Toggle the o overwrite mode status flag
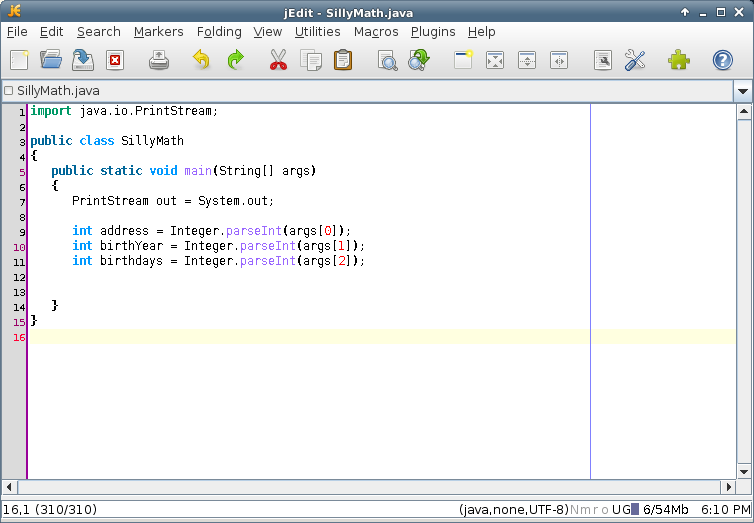The height and width of the screenshot is (523, 754). coord(605,510)
